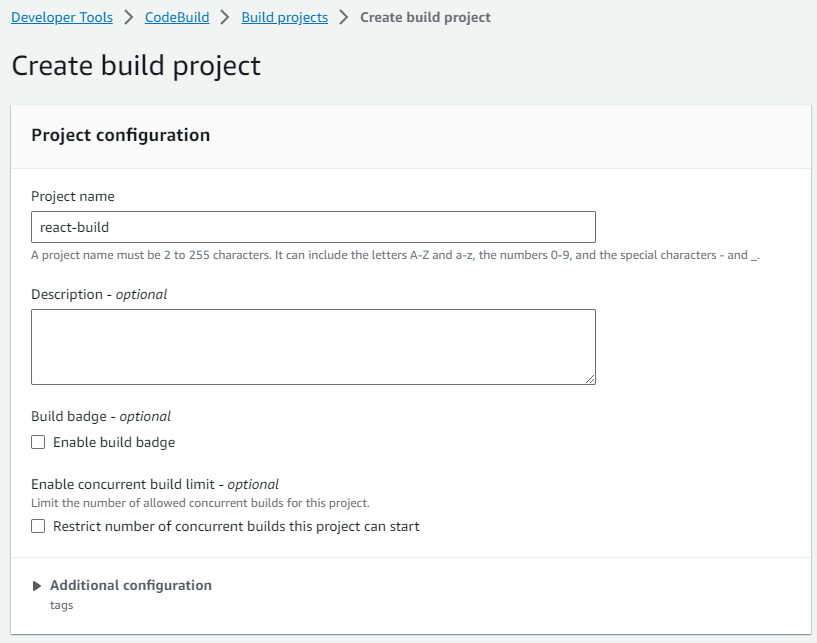The height and width of the screenshot is (643, 817).
Task: Click the current 'Create build project' breadcrumb
Action: pos(425,18)
